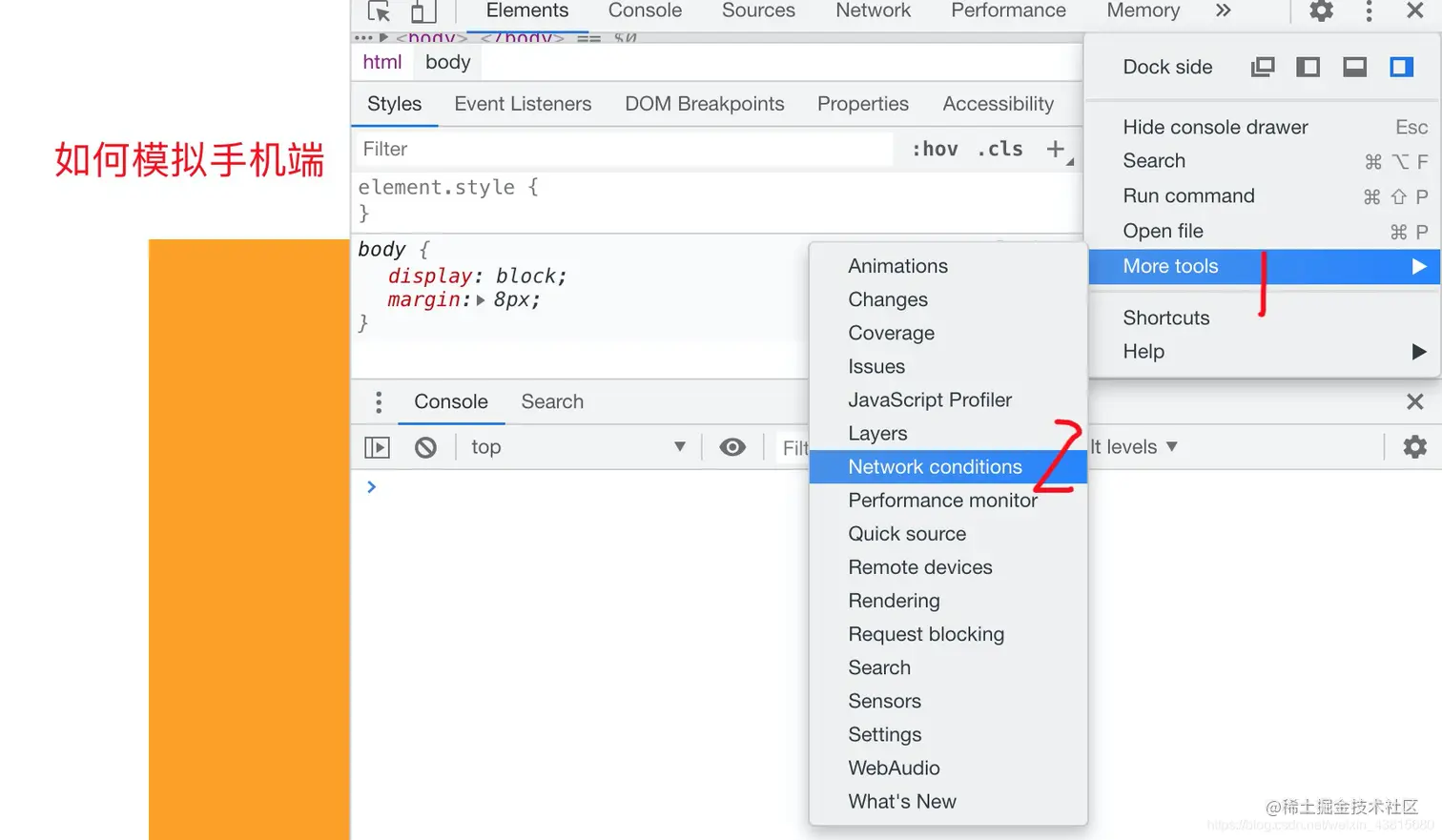Close the console drawer X button
The height and width of the screenshot is (840, 1442).
[1415, 401]
